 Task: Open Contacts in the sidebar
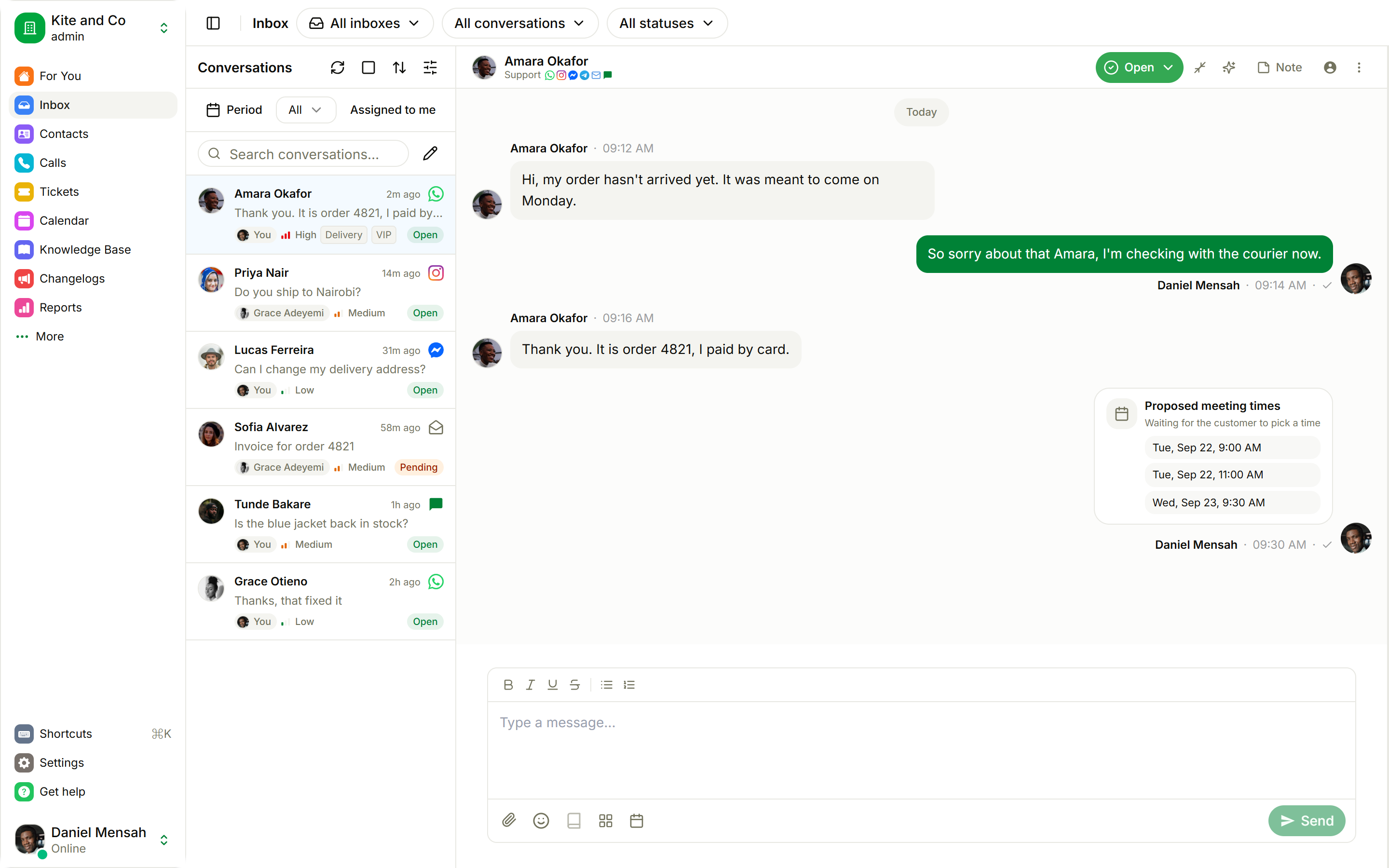click(x=93, y=134)
